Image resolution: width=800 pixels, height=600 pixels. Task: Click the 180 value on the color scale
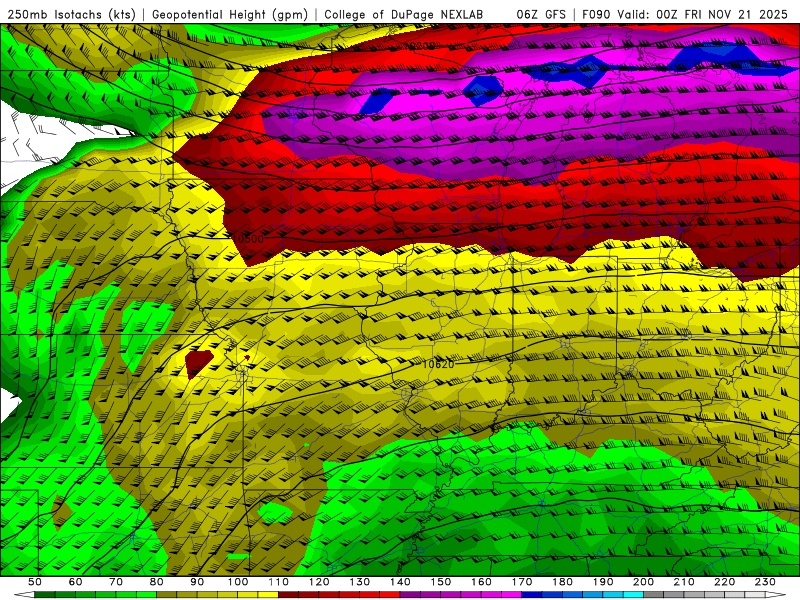pos(562,582)
